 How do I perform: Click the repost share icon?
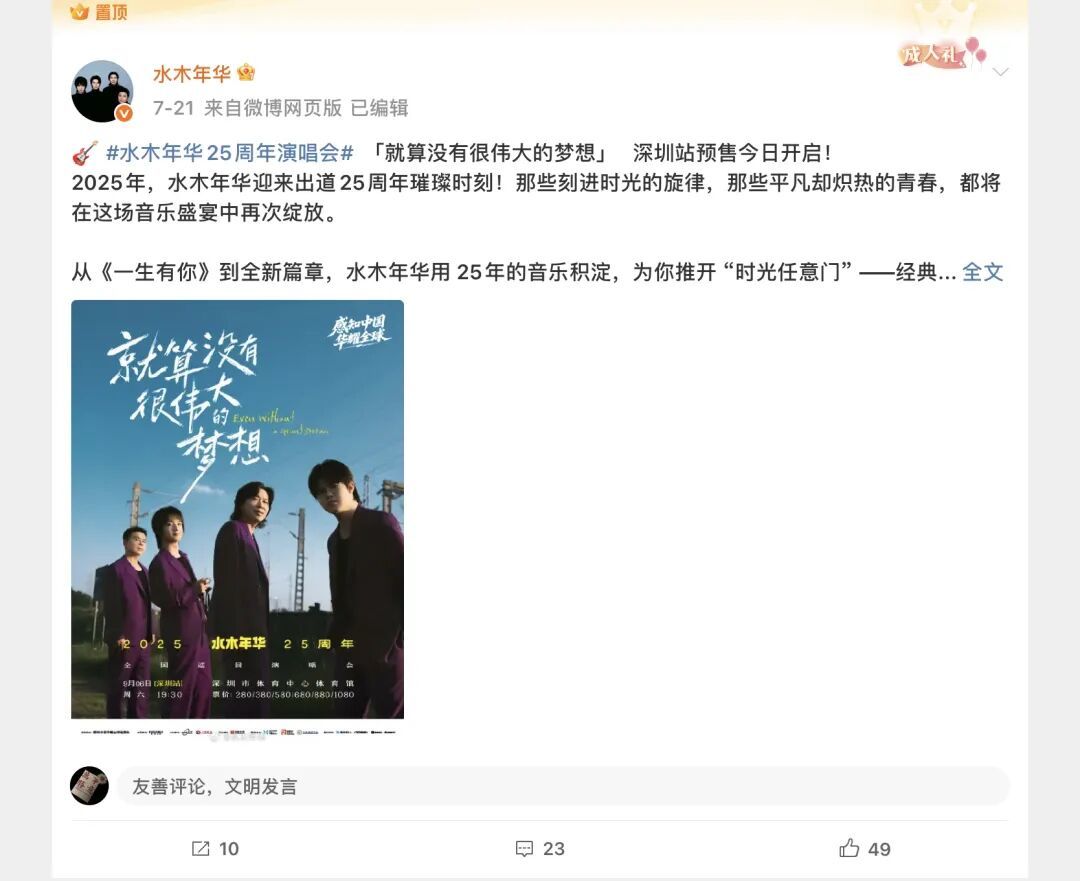click(x=200, y=849)
